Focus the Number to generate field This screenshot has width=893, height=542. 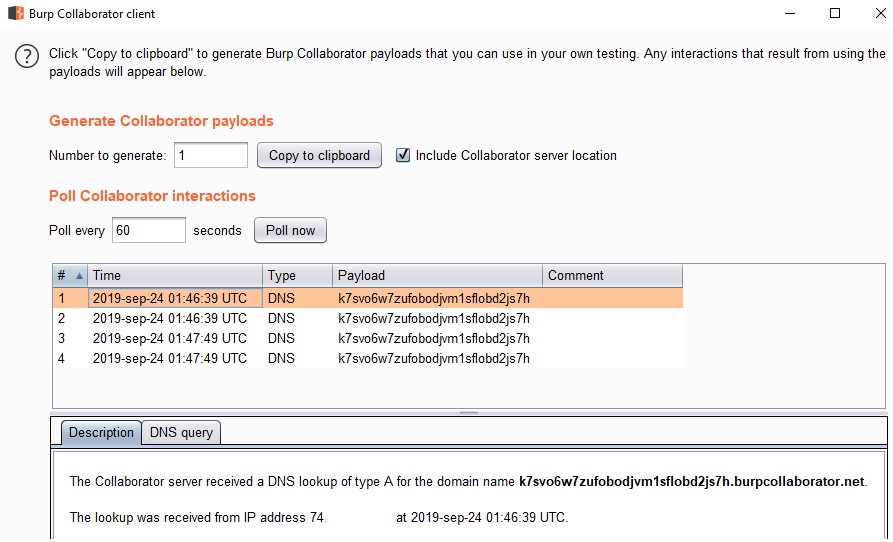(x=211, y=155)
